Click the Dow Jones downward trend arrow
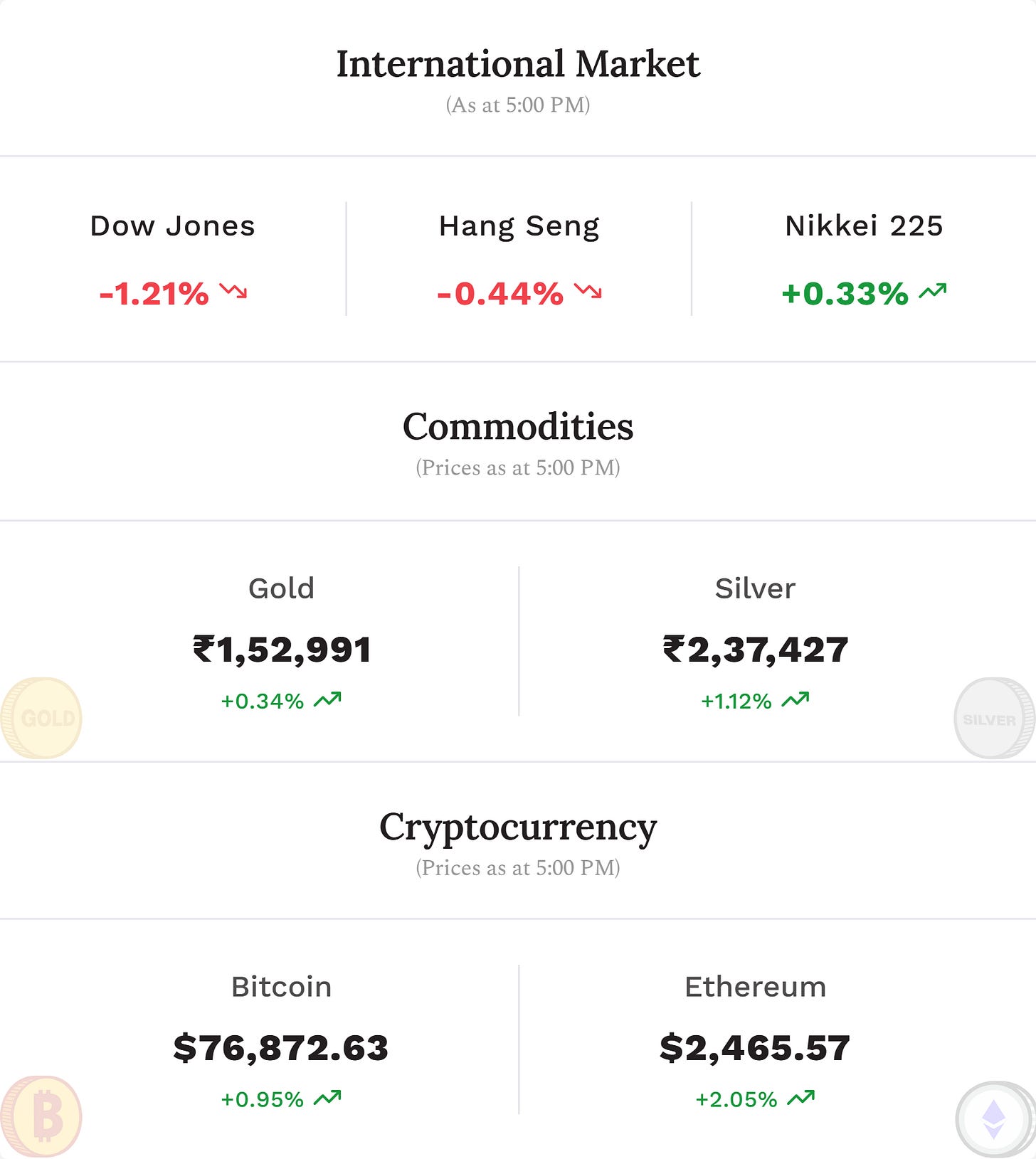Screen dimensions: 1036x1159 233,290
